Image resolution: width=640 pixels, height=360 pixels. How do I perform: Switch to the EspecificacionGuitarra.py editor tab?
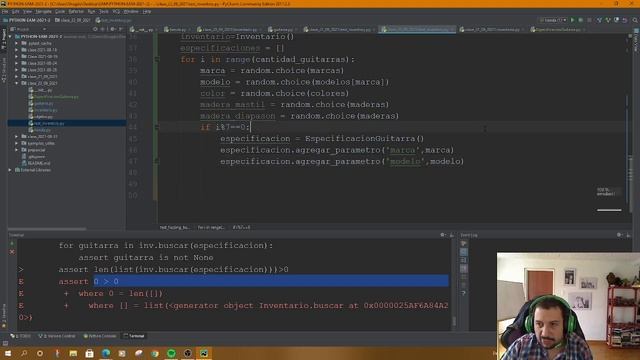558,29
